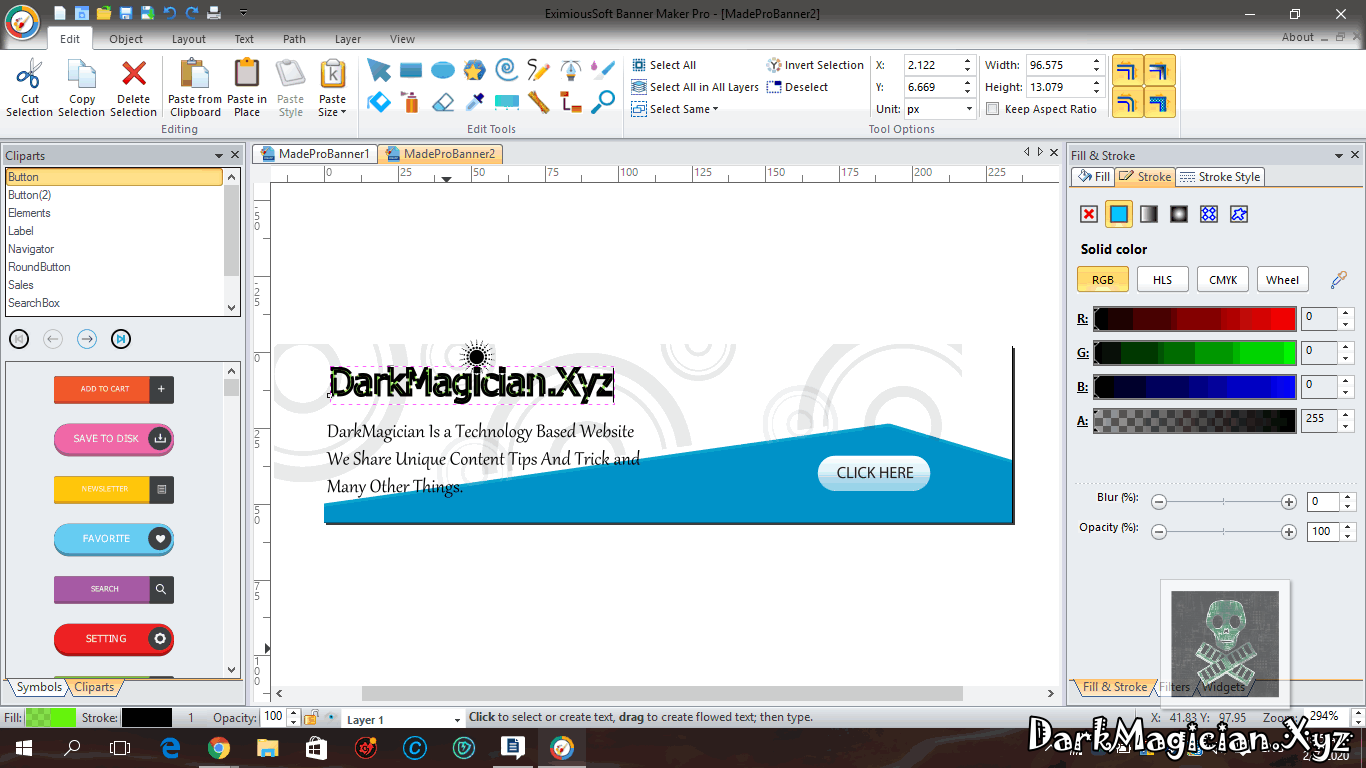The image size is (1366, 768).
Task: Increase Width value spinner
Action: pos(1097,60)
